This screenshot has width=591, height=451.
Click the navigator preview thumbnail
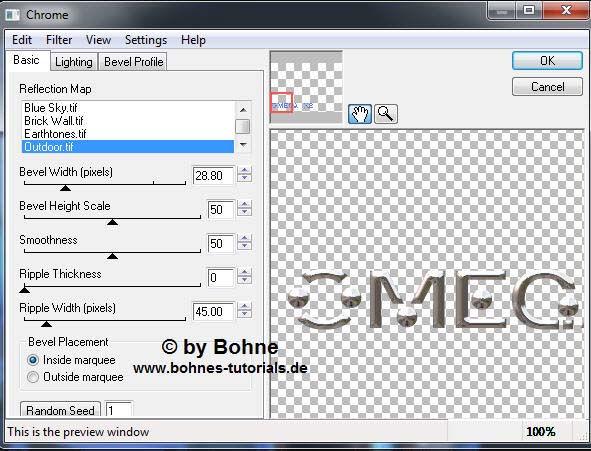pyautogui.click(x=306, y=87)
